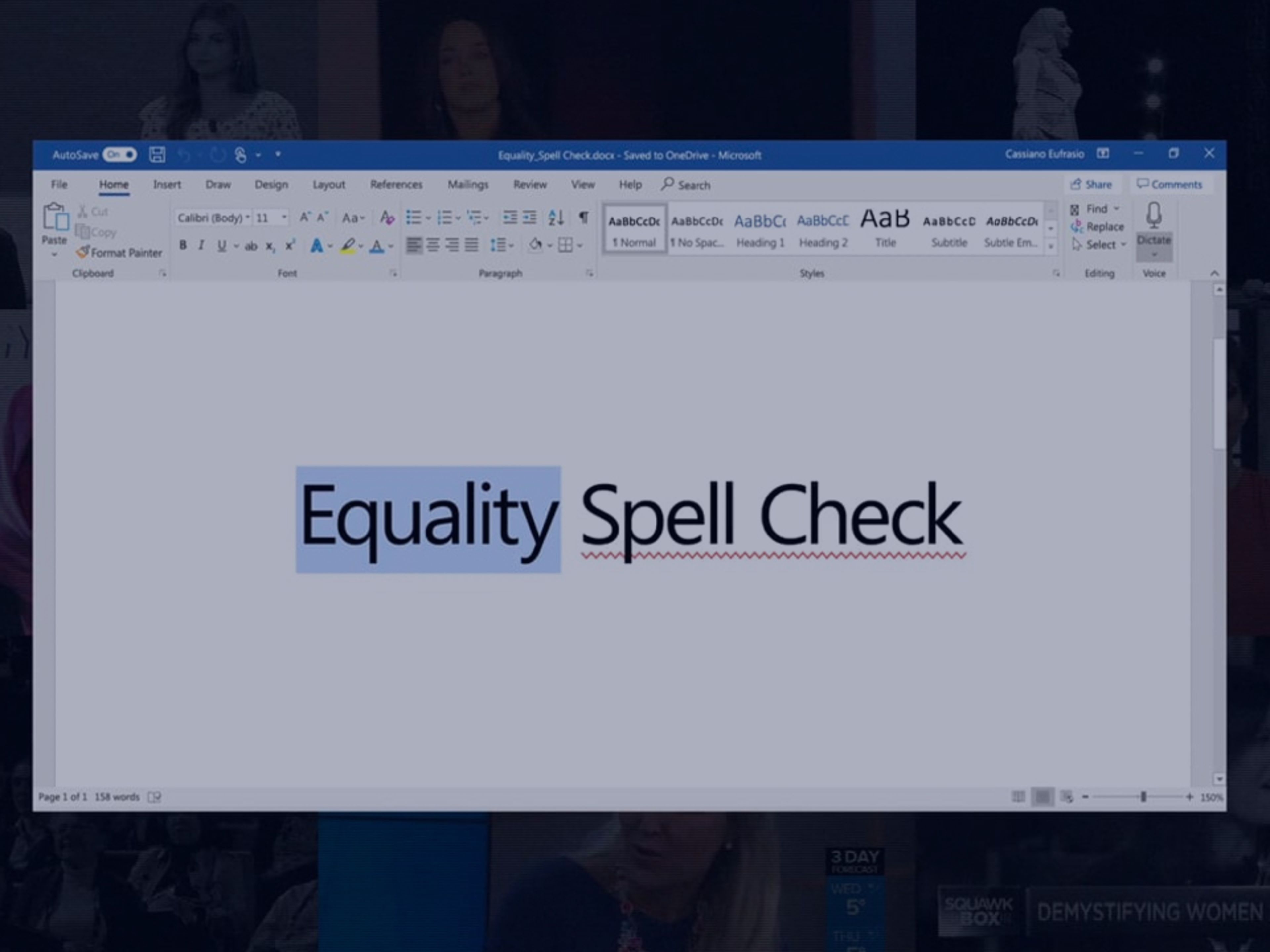Click the Increase Font Size icon
Screen dimensions: 1270x952
tap(305, 217)
